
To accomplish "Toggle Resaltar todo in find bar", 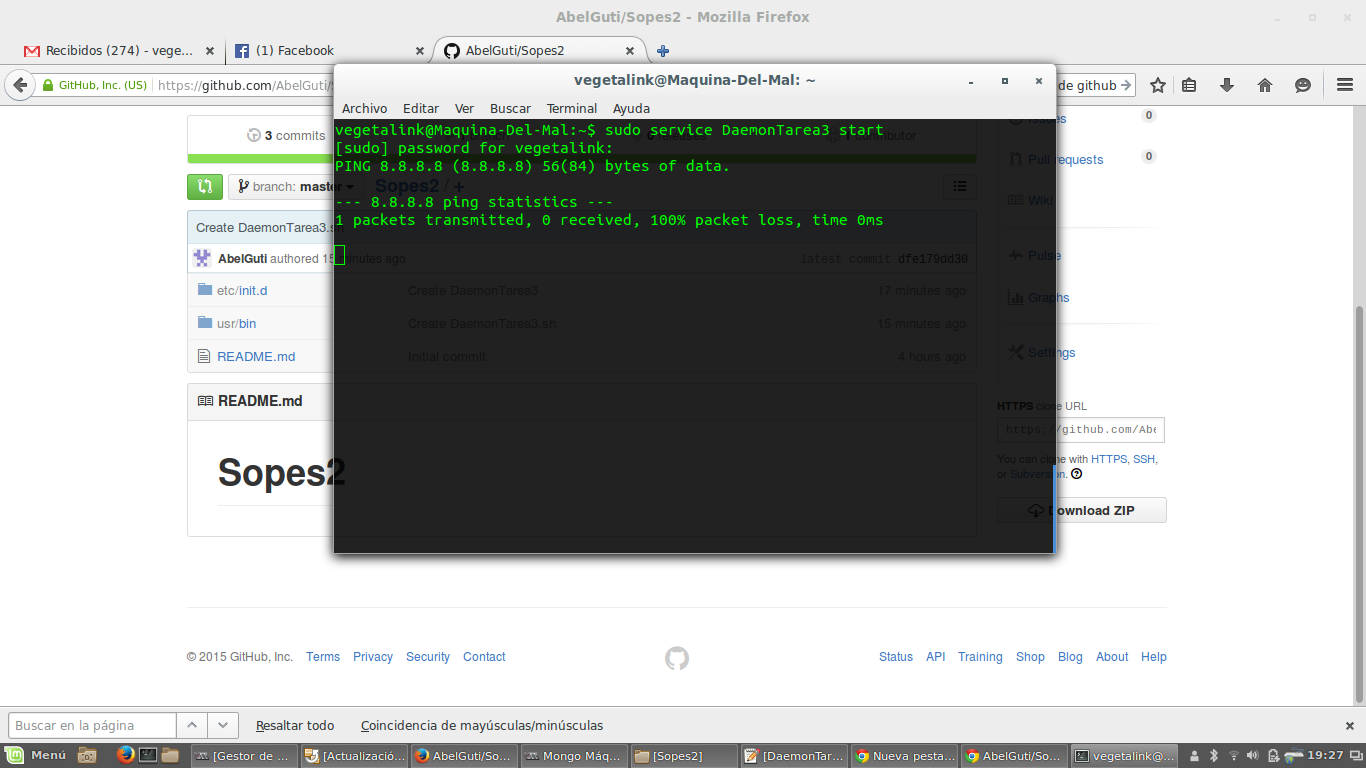I will point(295,725).
